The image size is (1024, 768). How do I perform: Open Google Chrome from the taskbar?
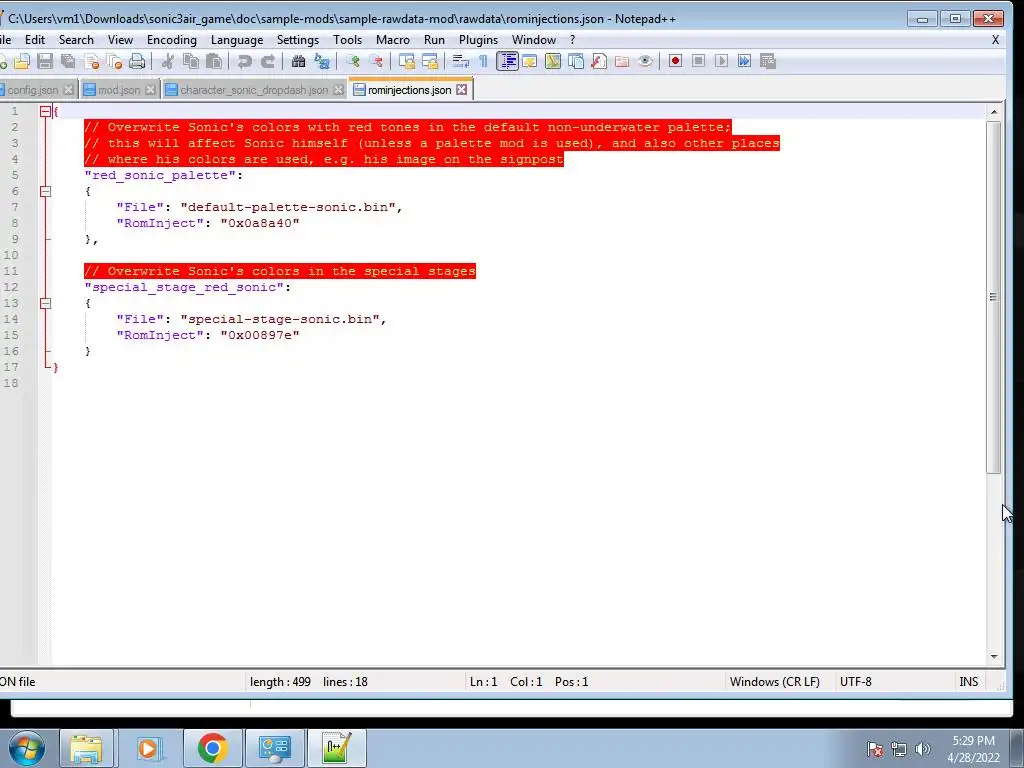212,748
